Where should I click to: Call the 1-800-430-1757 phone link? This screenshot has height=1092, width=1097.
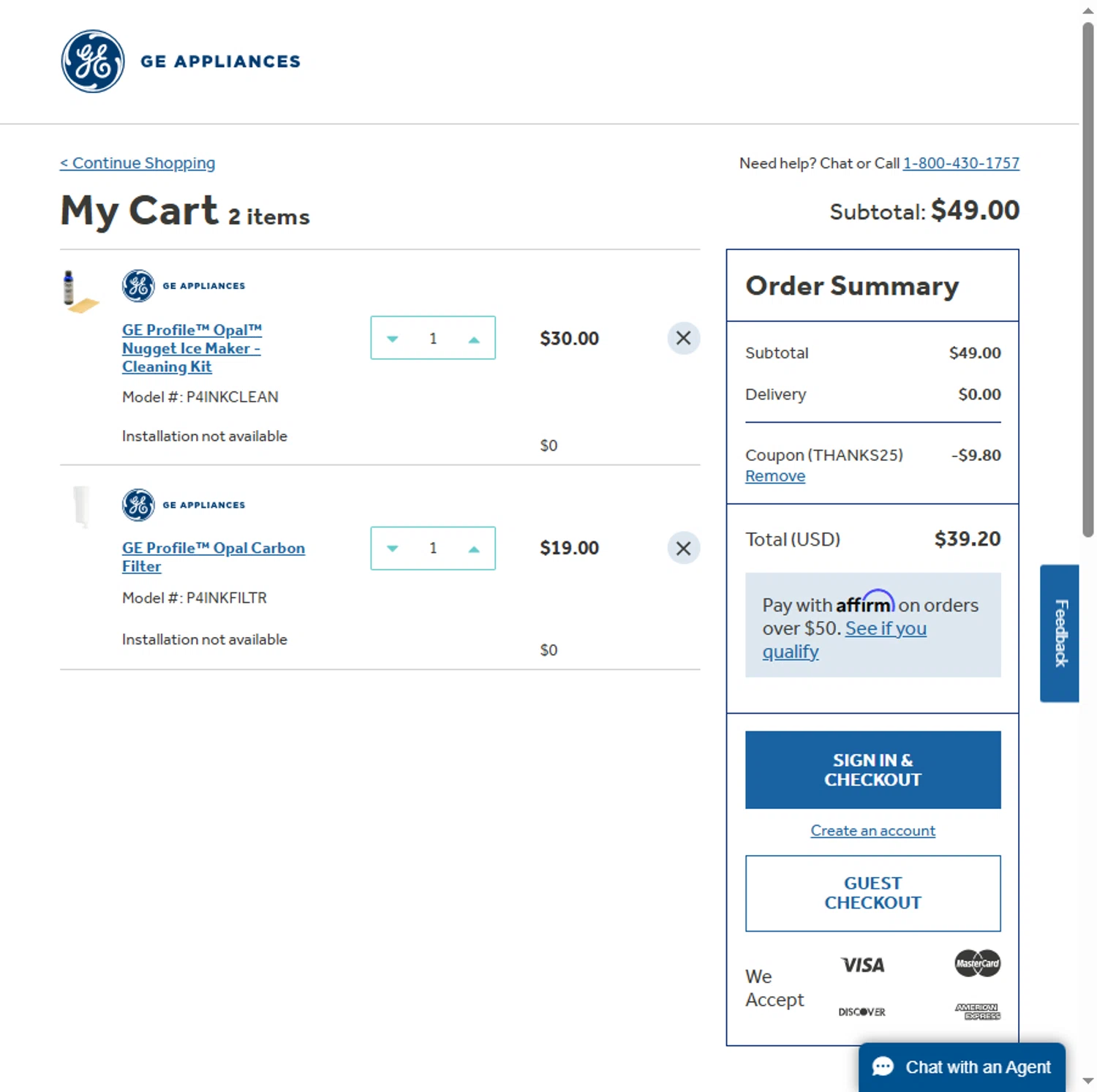pos(961,163)
